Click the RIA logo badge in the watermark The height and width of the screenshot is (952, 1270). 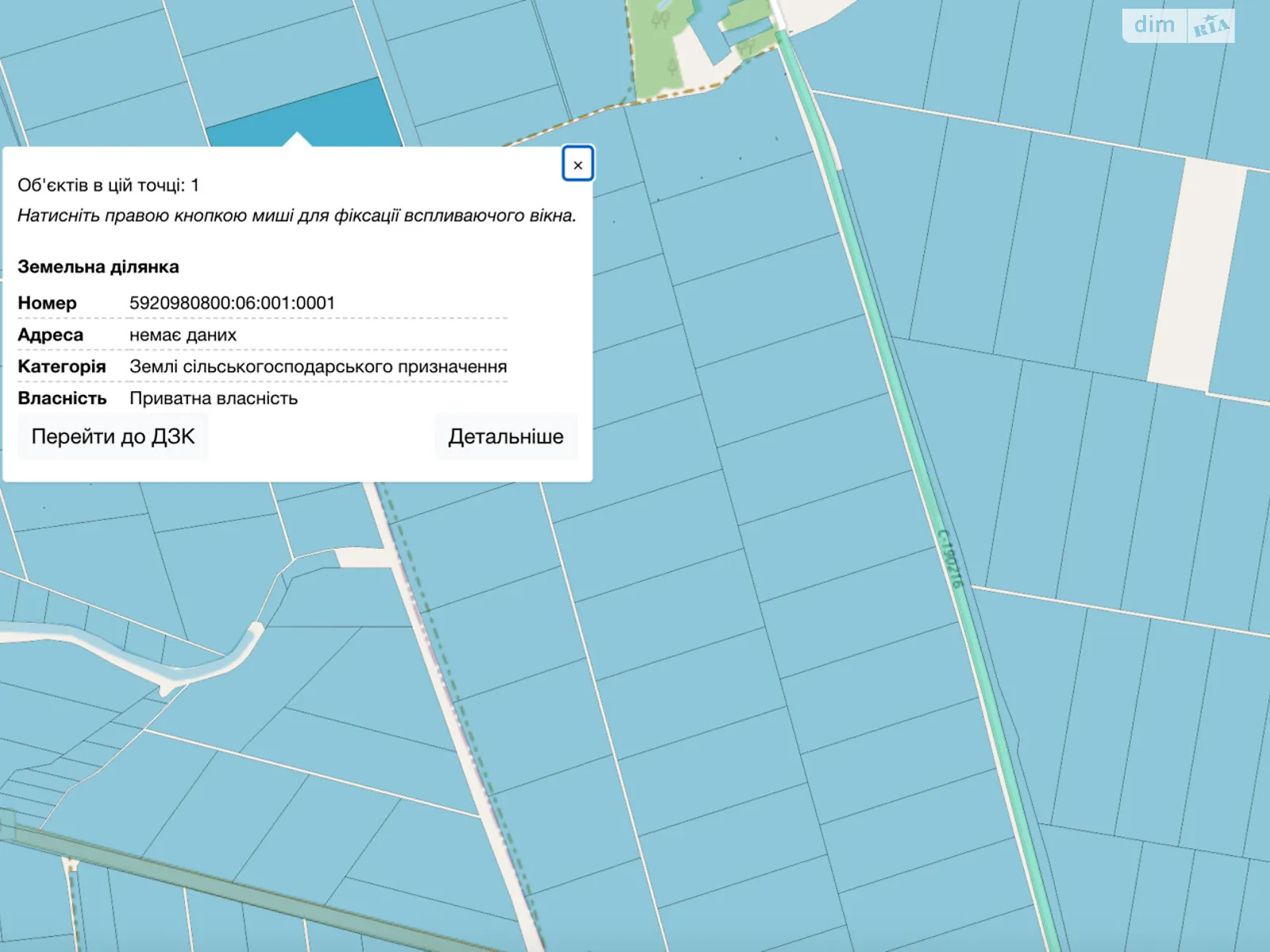tap(1211, 26)
